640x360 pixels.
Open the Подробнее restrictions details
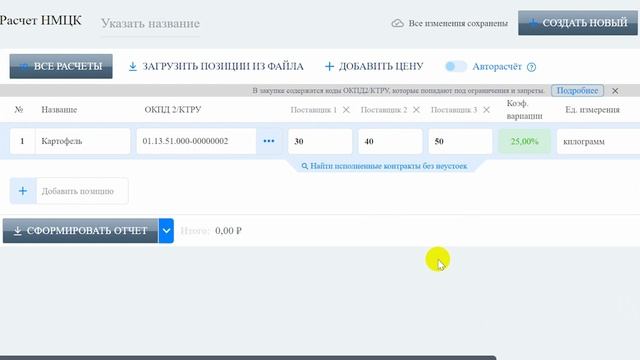coord(577,91)
